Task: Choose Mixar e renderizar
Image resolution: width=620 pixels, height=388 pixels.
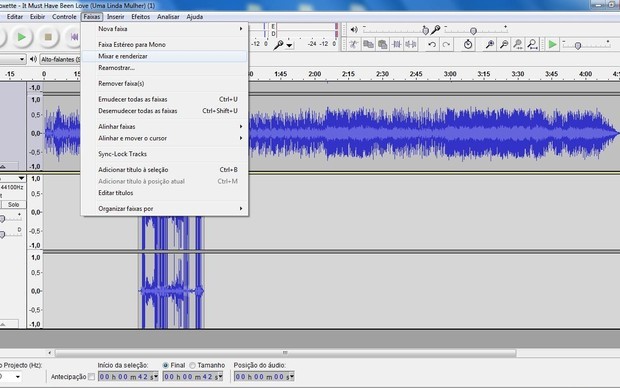Action: tap(164, 56)
